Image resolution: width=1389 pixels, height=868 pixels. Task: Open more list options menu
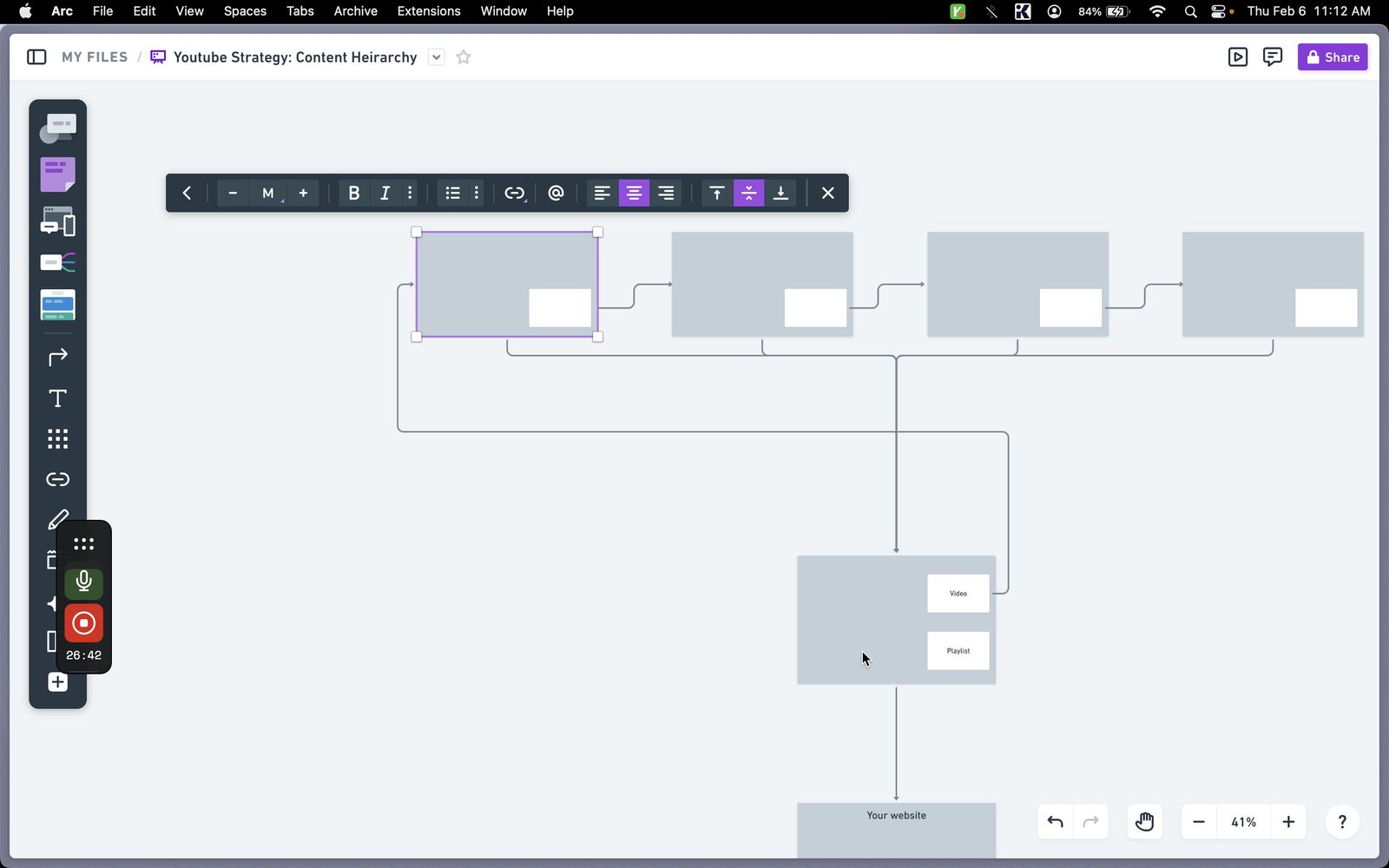click(x=477, y=193)
